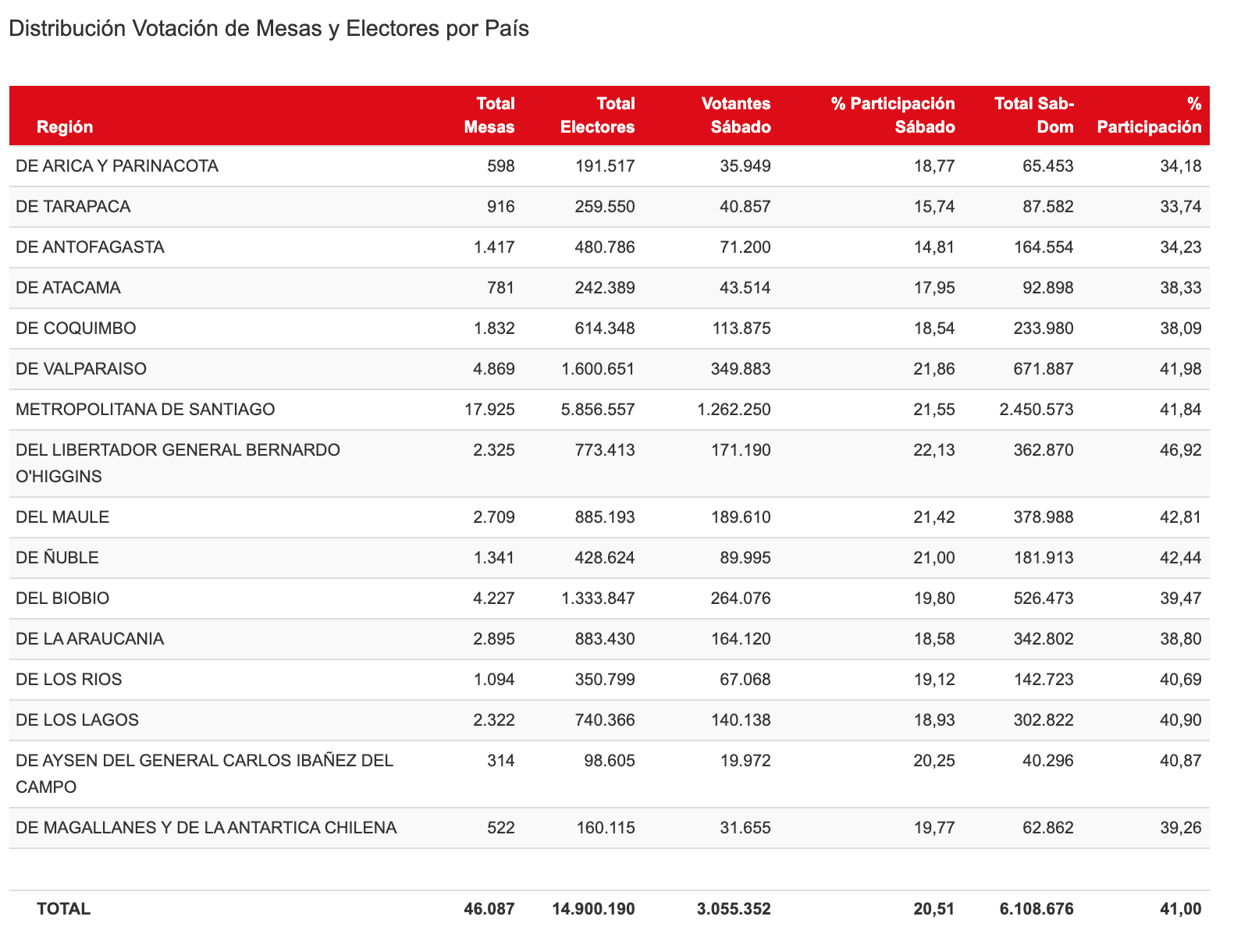The width and height of the screenshot is (1241, 952).
Task: Select the DE VALPARAISO region name
Action: click(81, 369)
